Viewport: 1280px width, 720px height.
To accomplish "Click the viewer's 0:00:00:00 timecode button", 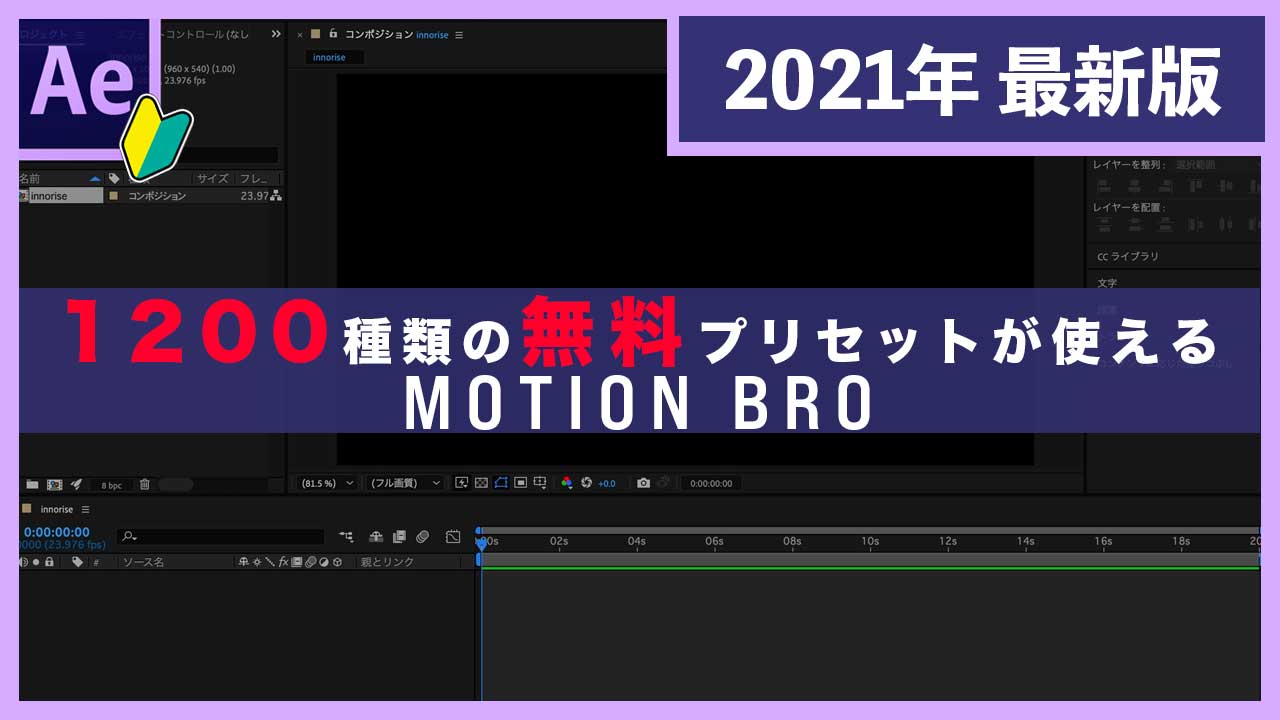I will pos(711,483).
